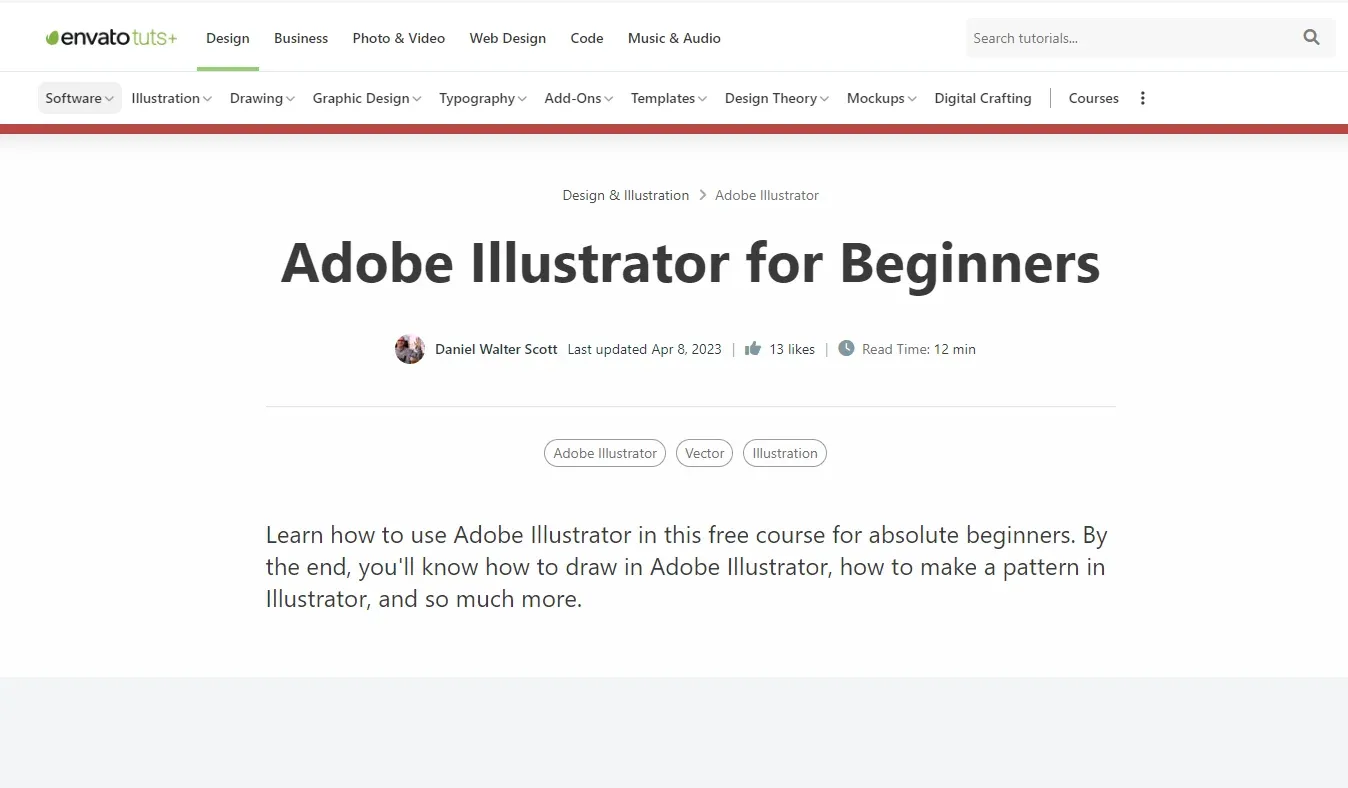Expand the Mockups dropdown
The image size is (1348, 788).
[882, 98]
